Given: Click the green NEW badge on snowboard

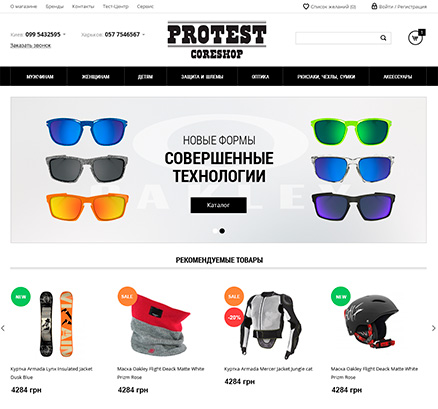Looking at the screenshot, I should 21,296.
